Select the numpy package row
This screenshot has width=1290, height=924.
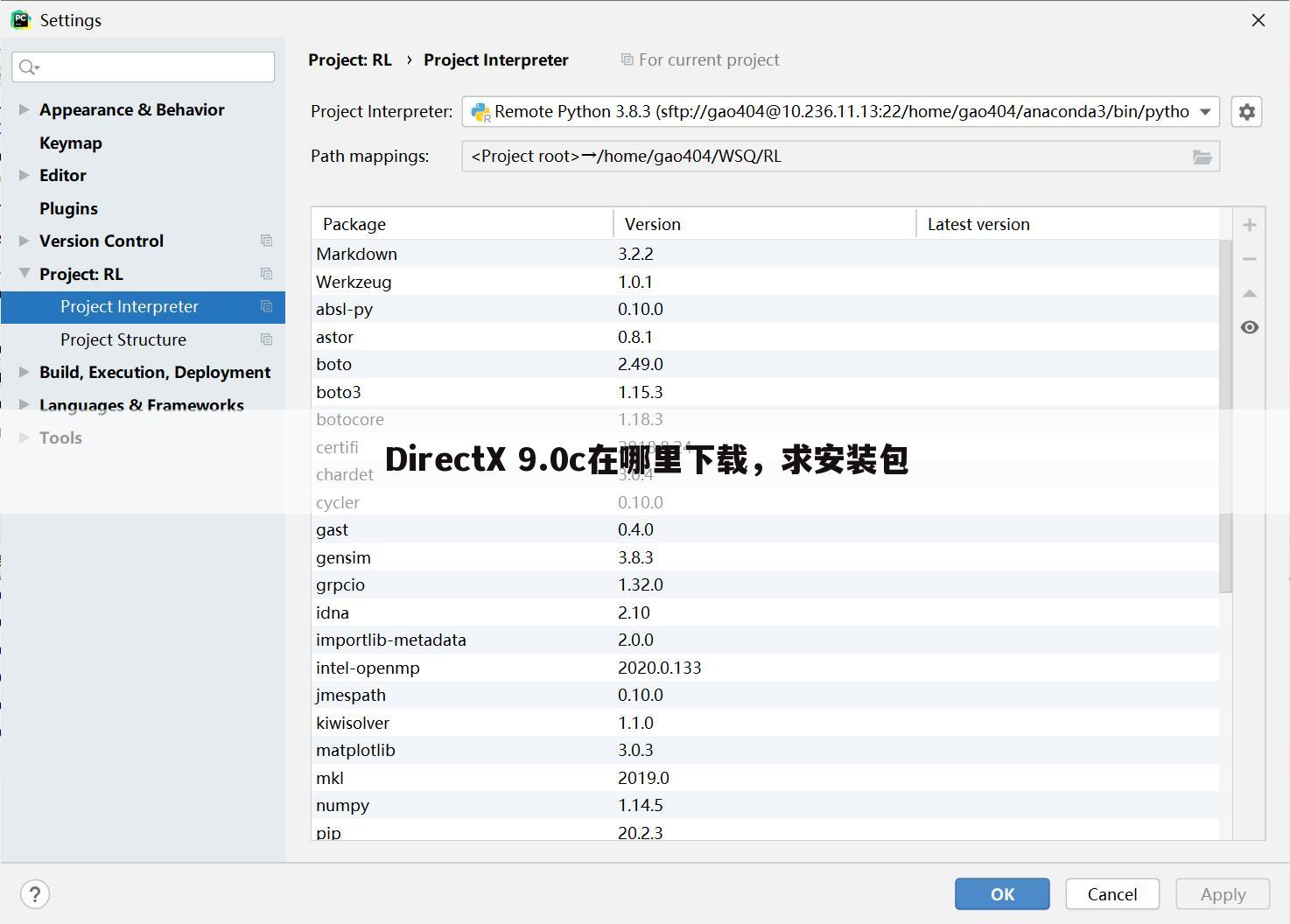click(765, 805)
